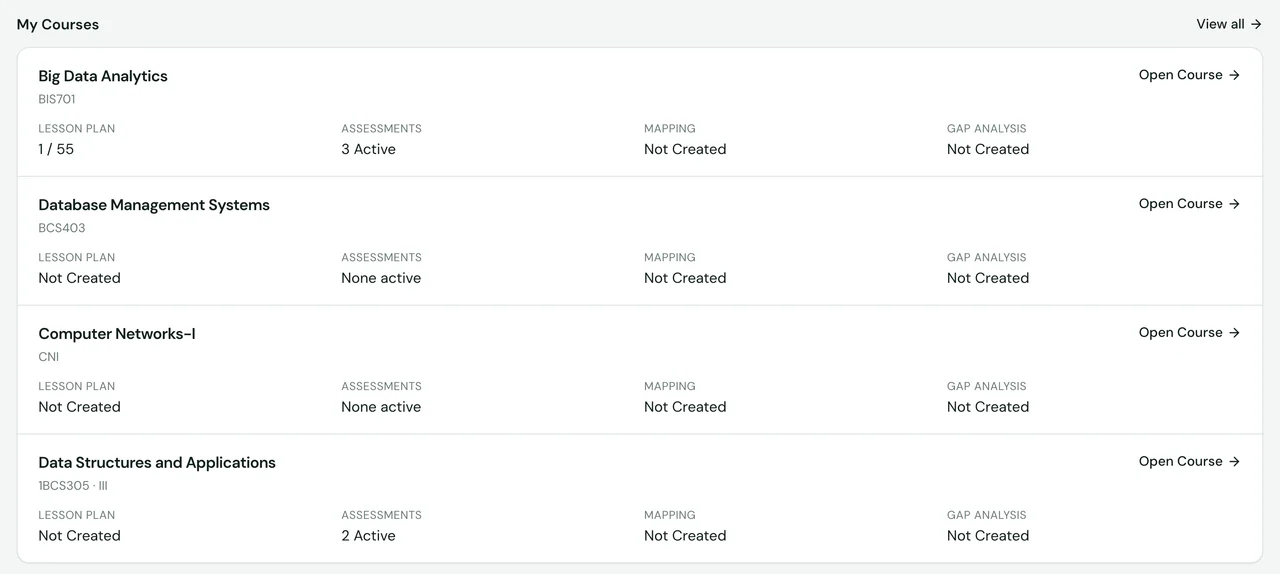Click Mapping Not Created for Database Management Systems
The image size is (1280, 574).
coord(685,278)
